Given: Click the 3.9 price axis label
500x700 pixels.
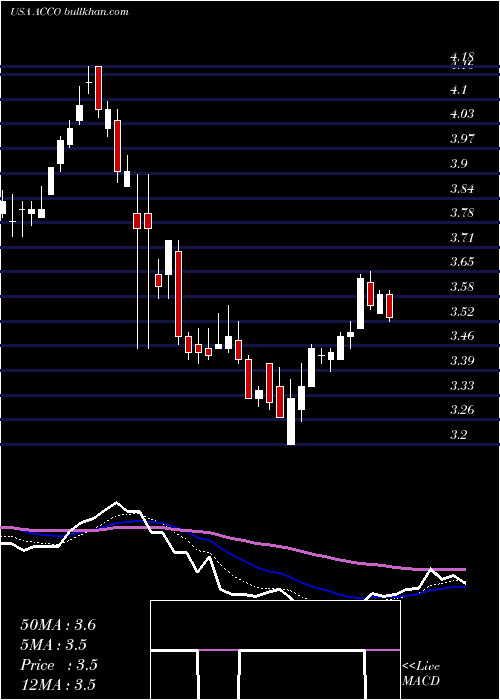Looking at the screenshot, I should 459,163.
